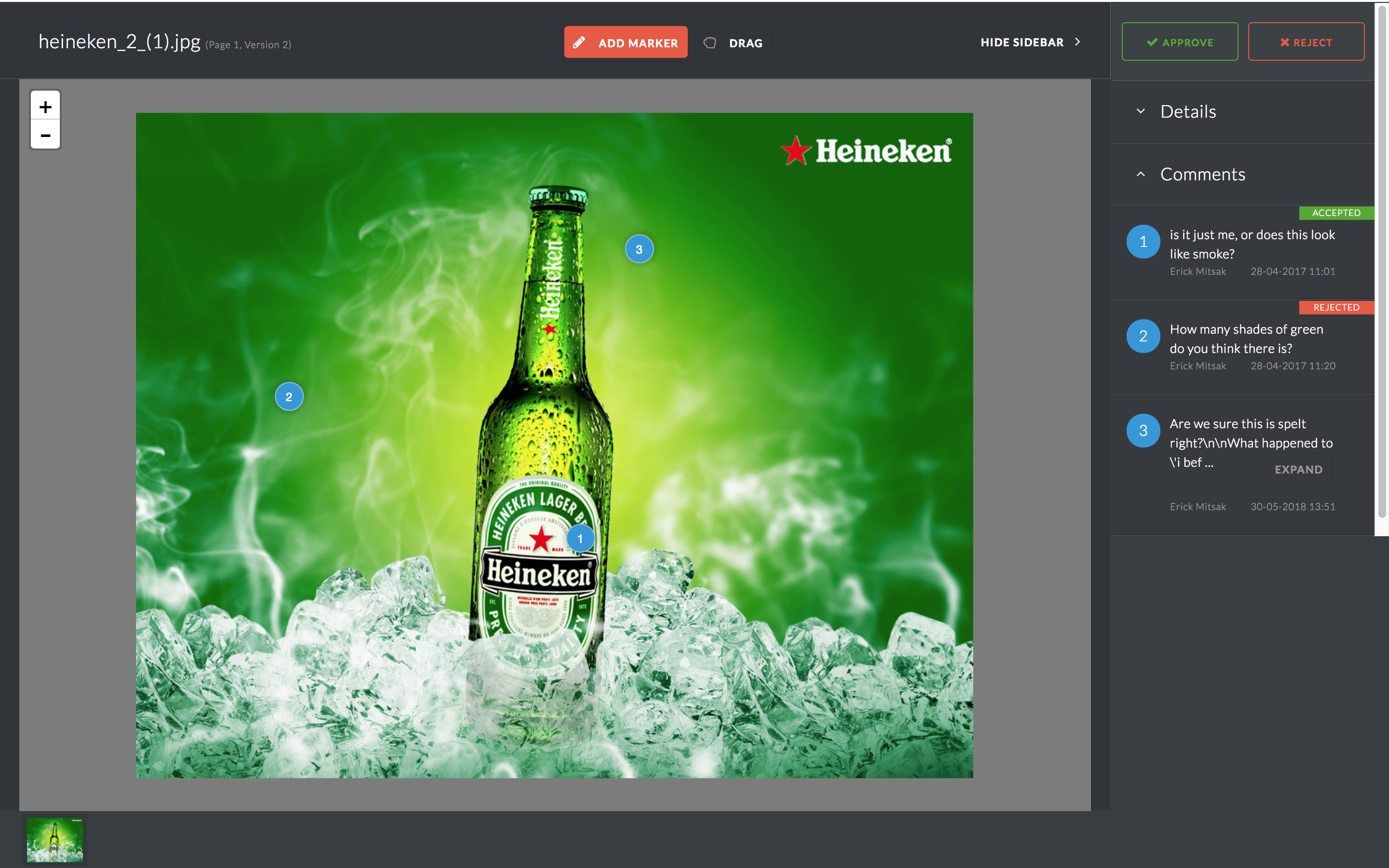
Task: Click the pencil icon in Add Marker
Action: pos(579,42)
